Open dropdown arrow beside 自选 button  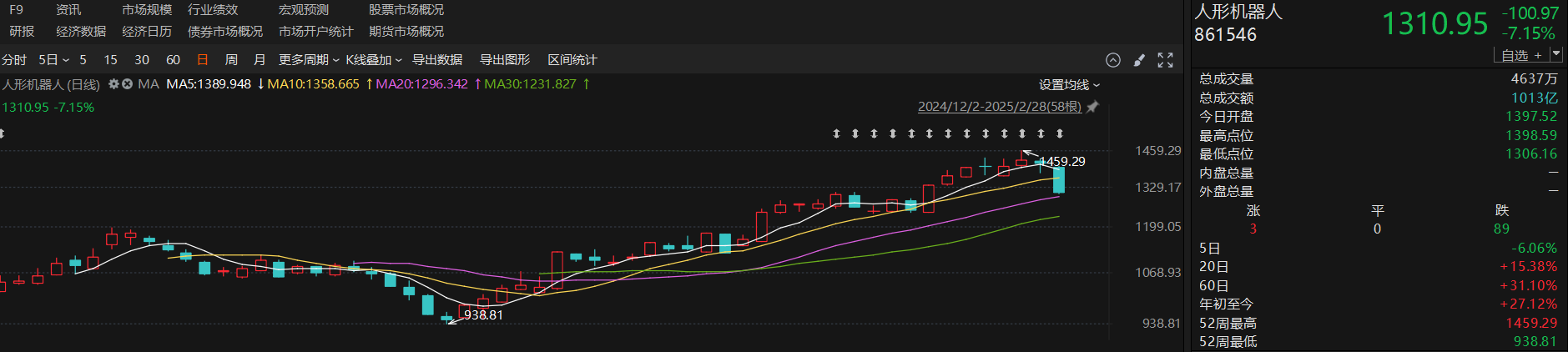pos(1556,54)
